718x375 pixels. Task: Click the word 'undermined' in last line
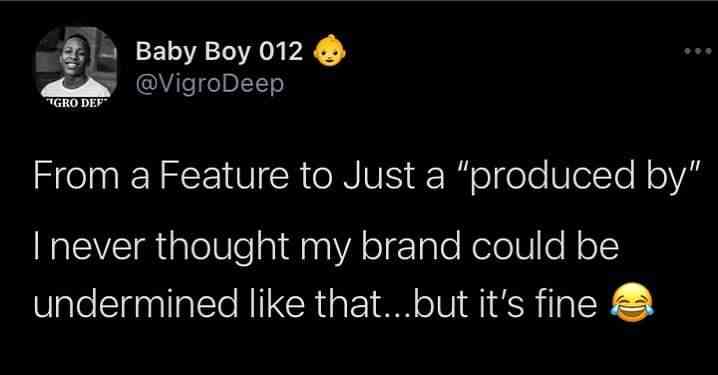[x=136, y=303]
